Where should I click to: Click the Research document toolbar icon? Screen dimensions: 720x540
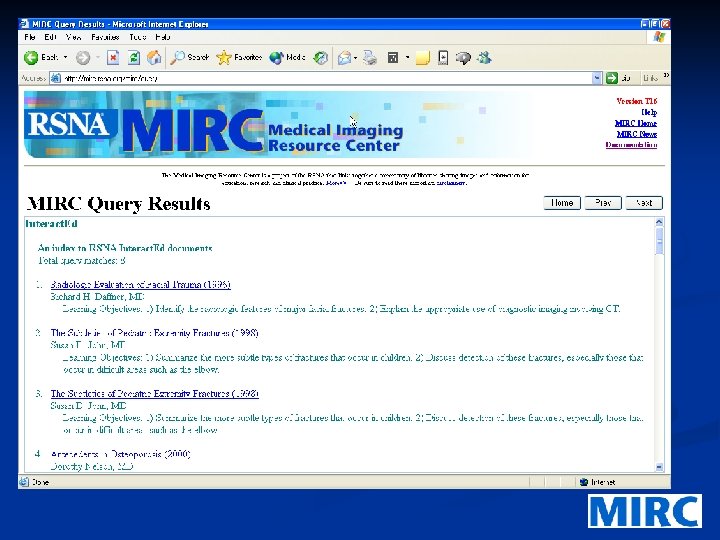(x=443, y=58)
